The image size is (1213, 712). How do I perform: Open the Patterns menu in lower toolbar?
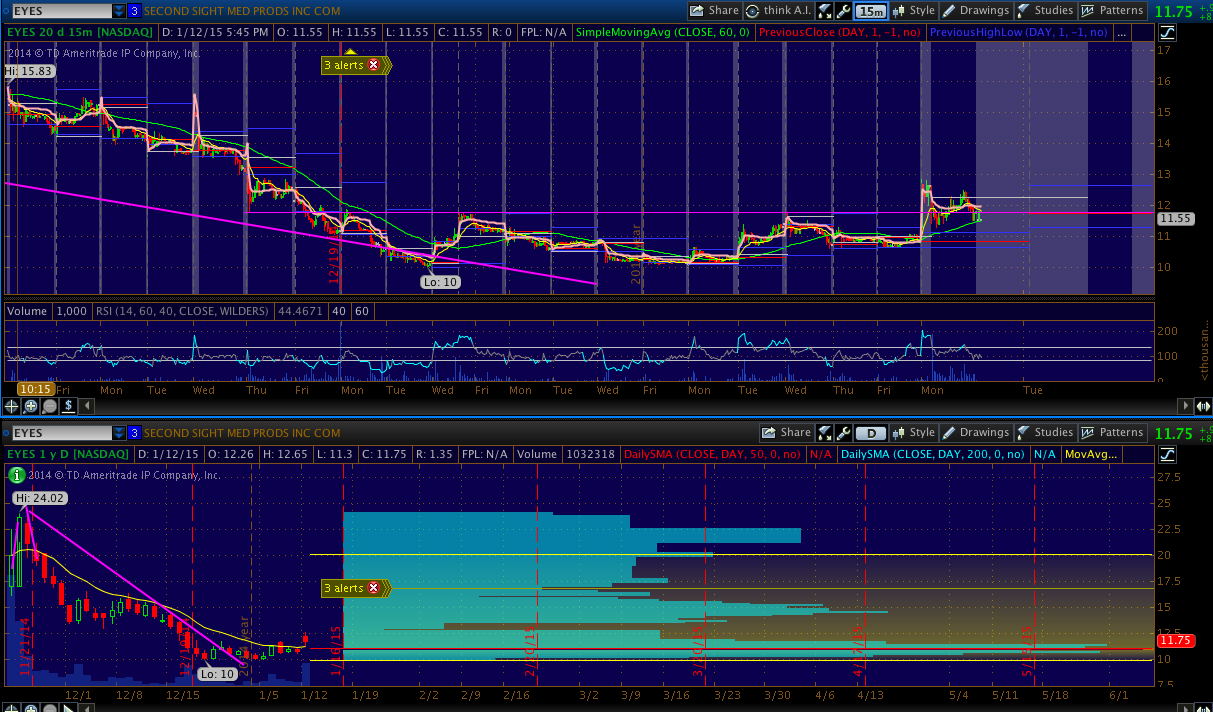1111,433
